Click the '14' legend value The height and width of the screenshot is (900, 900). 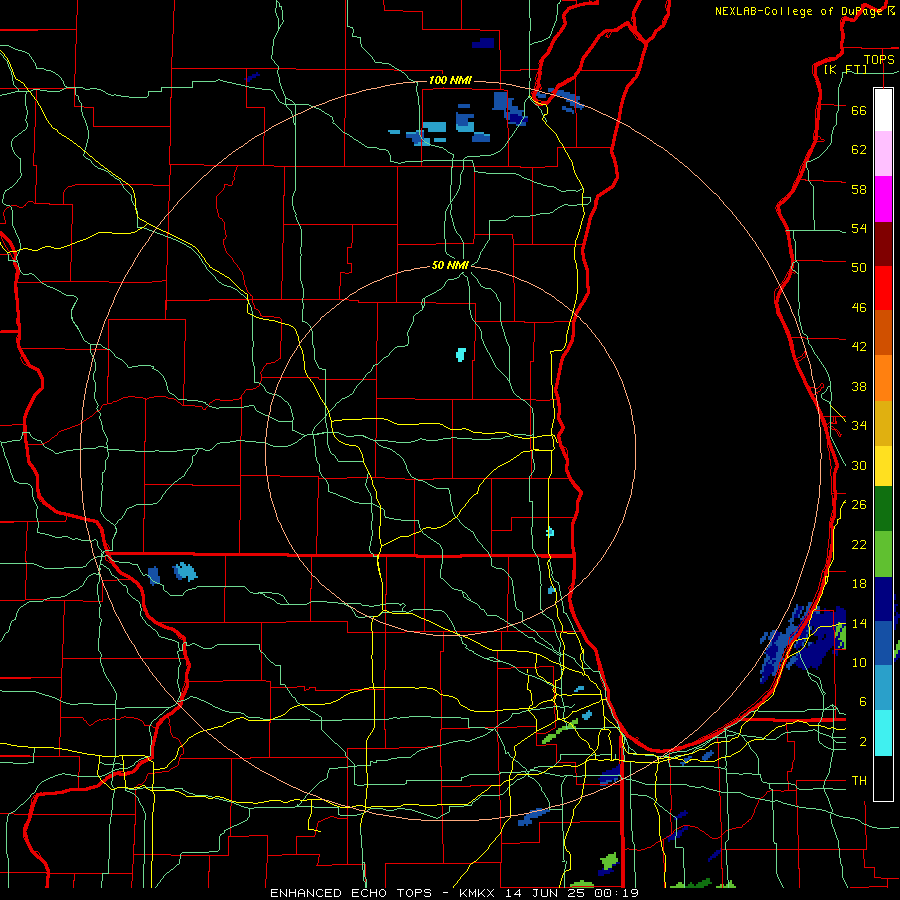pyautogui.click(x=859, y=623)
